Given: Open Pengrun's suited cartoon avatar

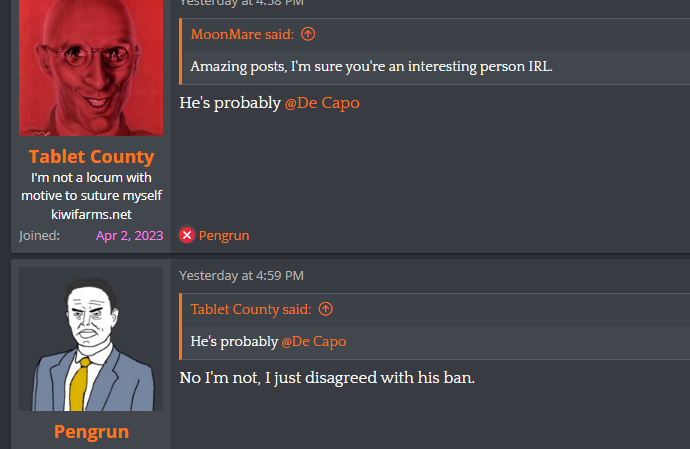Looking at the screenshot, I should 91,339.
